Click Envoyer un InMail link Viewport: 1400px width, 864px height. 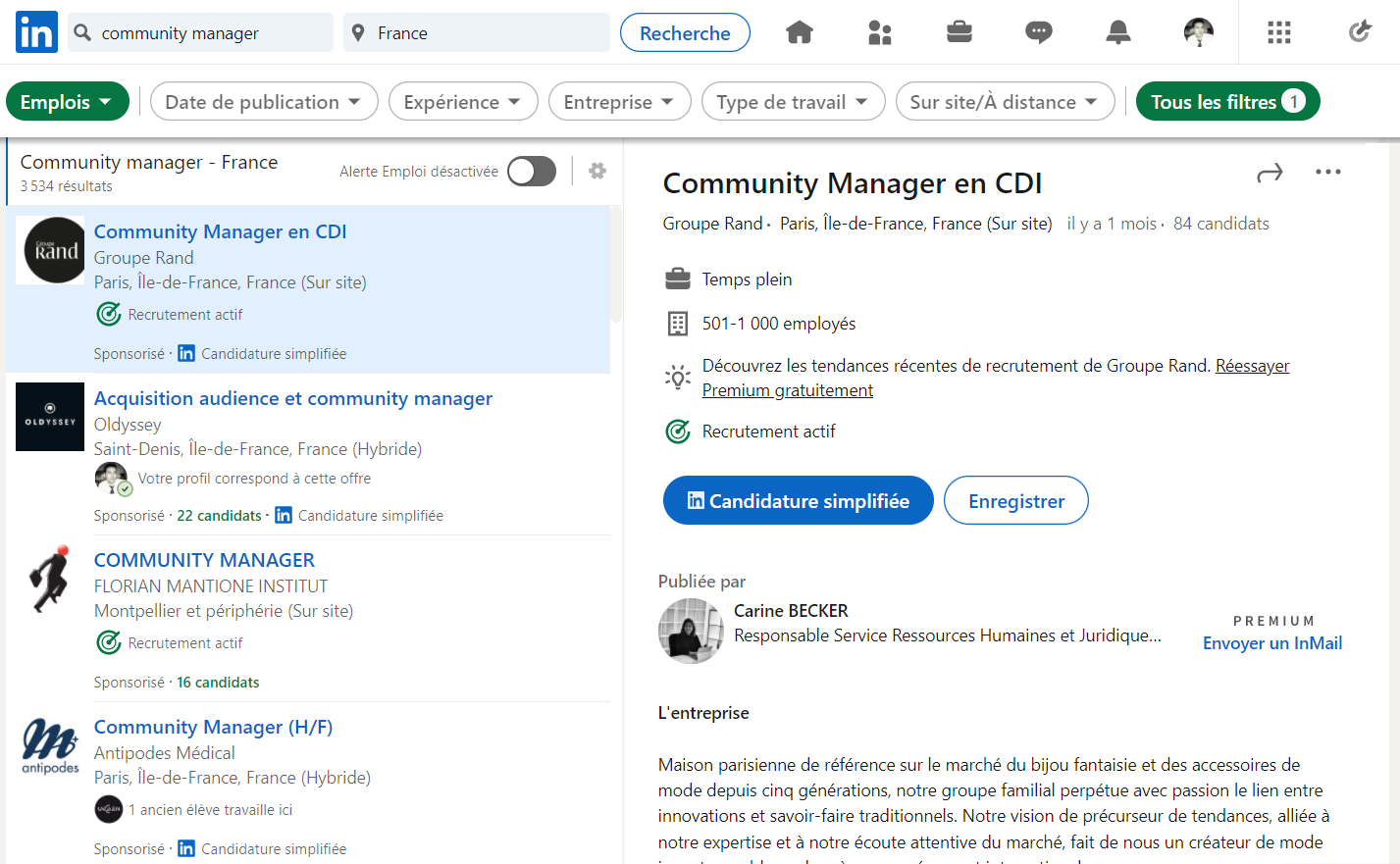point(1272,643)
